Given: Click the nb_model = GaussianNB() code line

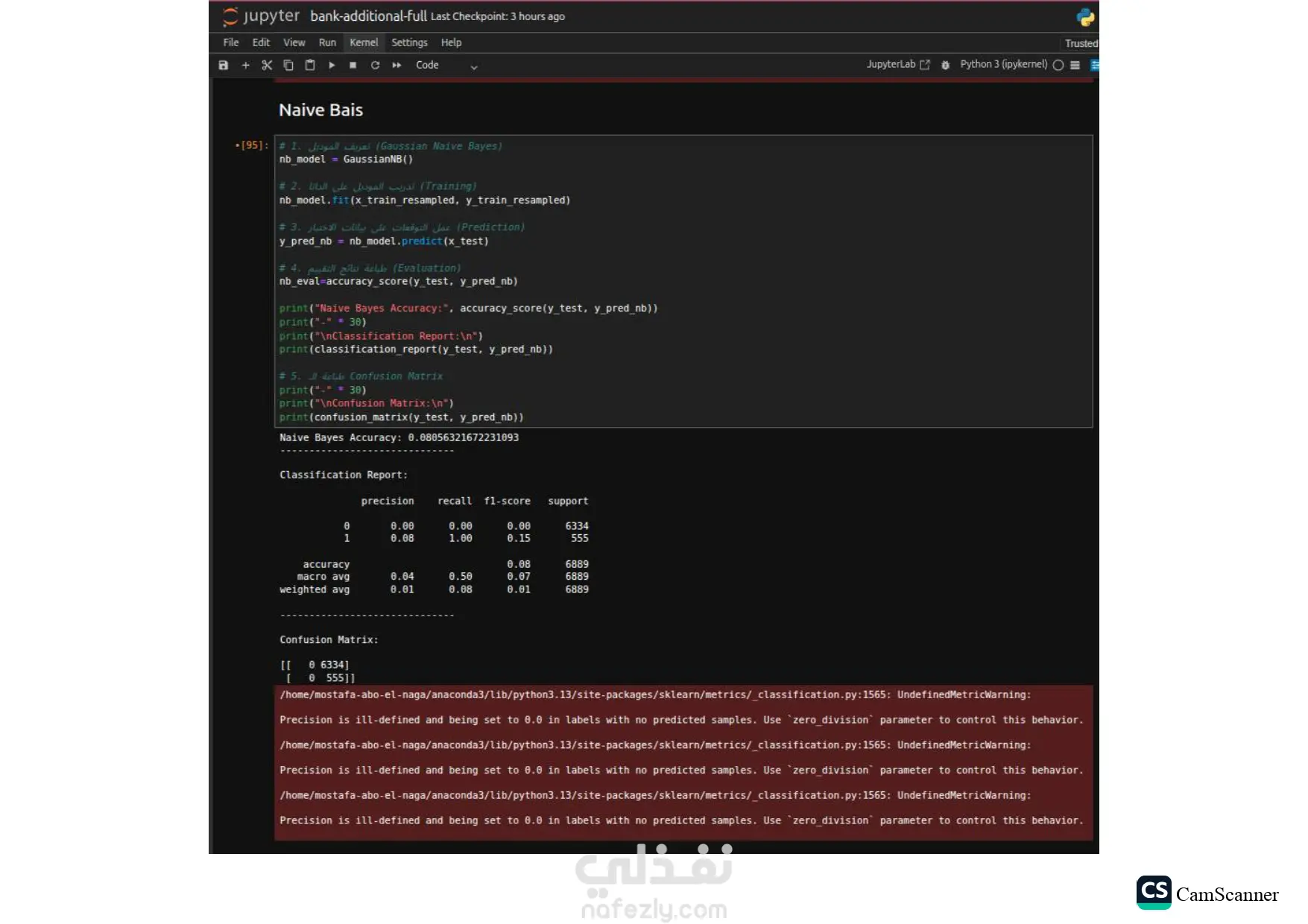Looking at the screenshot, I should tap(346, 159).
